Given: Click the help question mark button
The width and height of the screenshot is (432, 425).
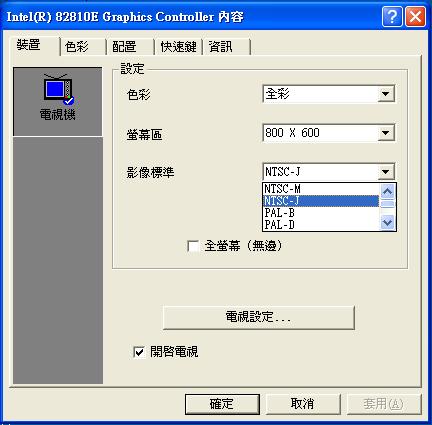Looking at the screenshot, I should (392, 16).
